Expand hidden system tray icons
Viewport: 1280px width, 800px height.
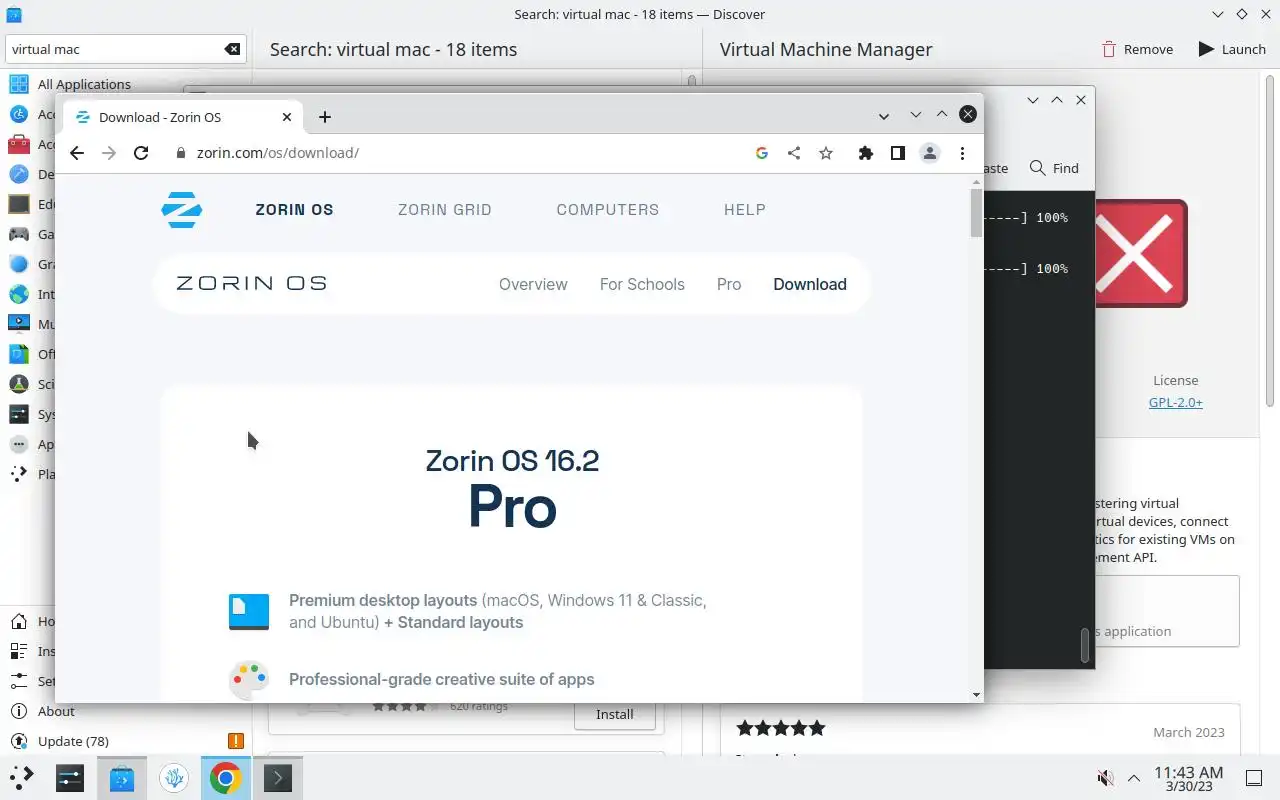coord(1134,778)
